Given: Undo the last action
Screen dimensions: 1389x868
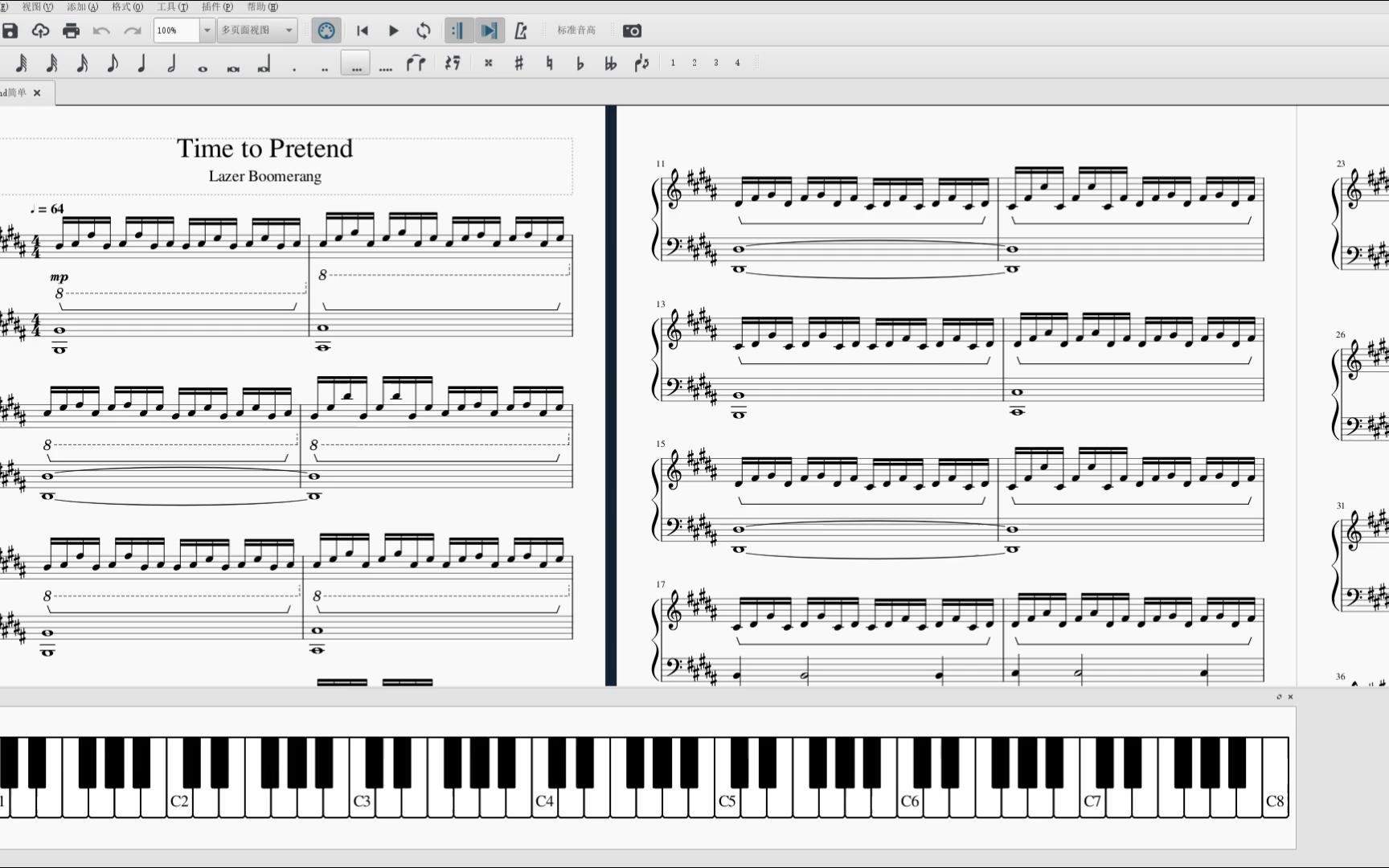Looking at the screenshot, I should coord(101,31).
